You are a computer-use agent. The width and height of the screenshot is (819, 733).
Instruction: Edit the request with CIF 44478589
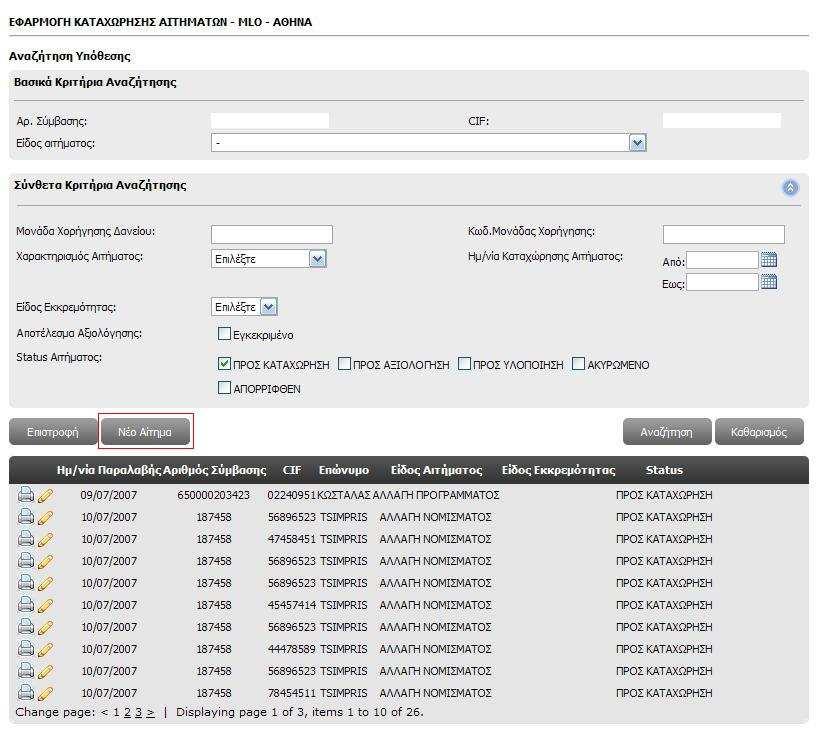tap(45, 649)
